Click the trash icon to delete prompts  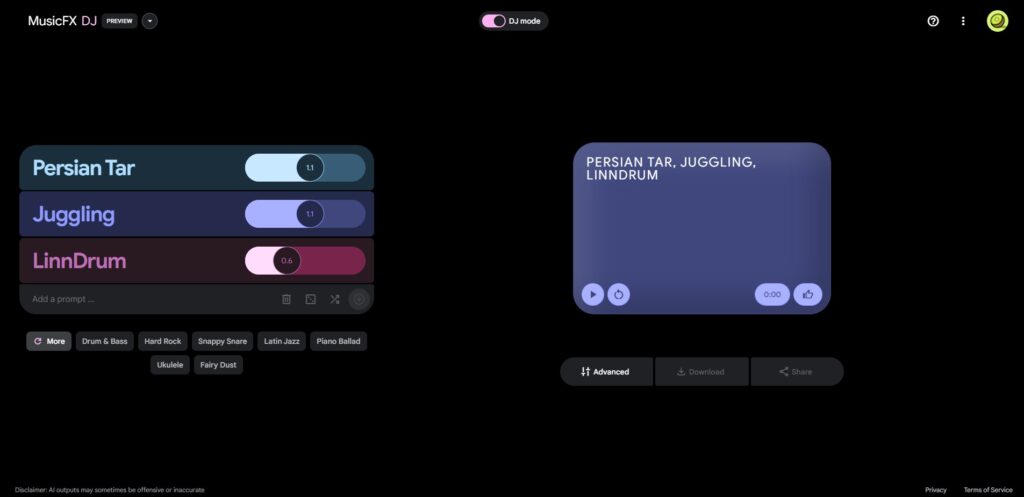tap(286, 299)
